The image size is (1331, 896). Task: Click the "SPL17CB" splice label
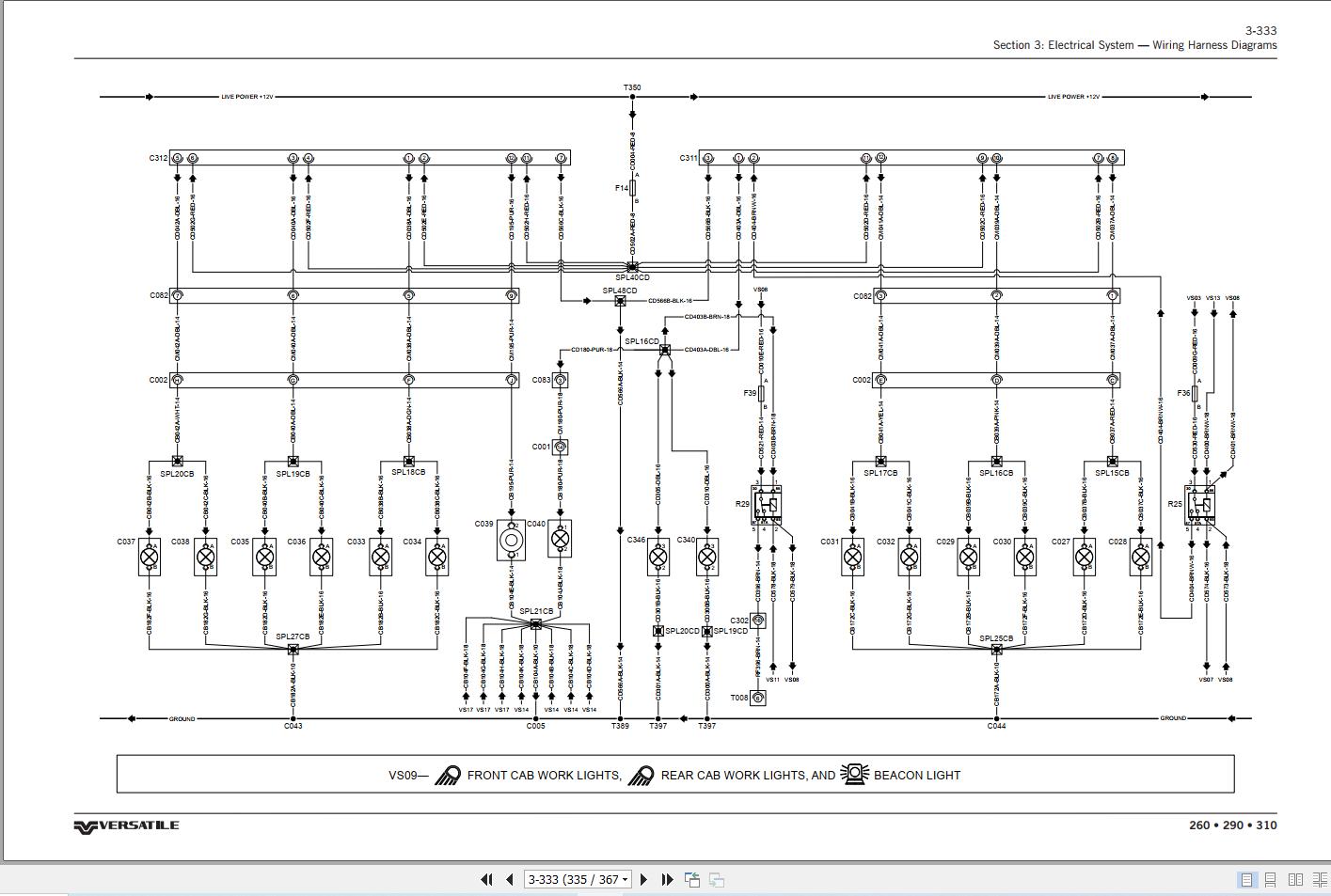(880, 473)
